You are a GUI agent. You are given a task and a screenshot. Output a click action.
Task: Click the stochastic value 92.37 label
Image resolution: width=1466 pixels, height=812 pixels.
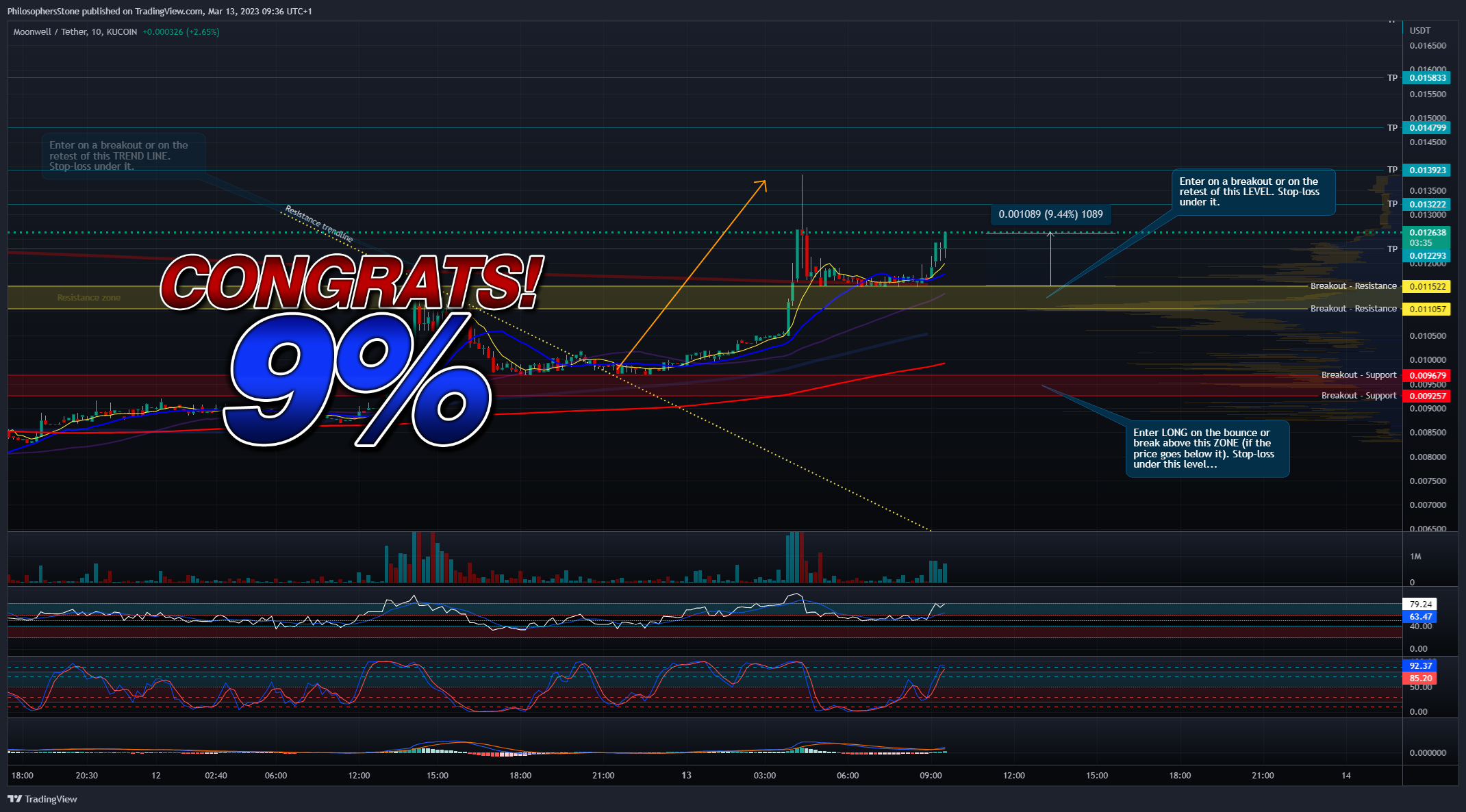pos(1421,666)
